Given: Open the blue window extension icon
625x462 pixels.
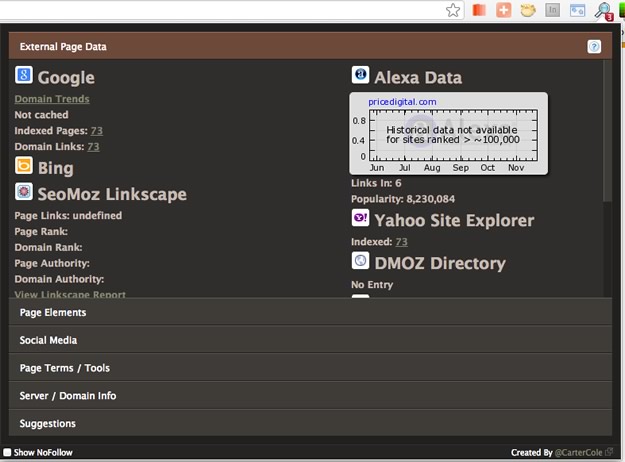Looking at the screenshot, I should click(577, 10).
